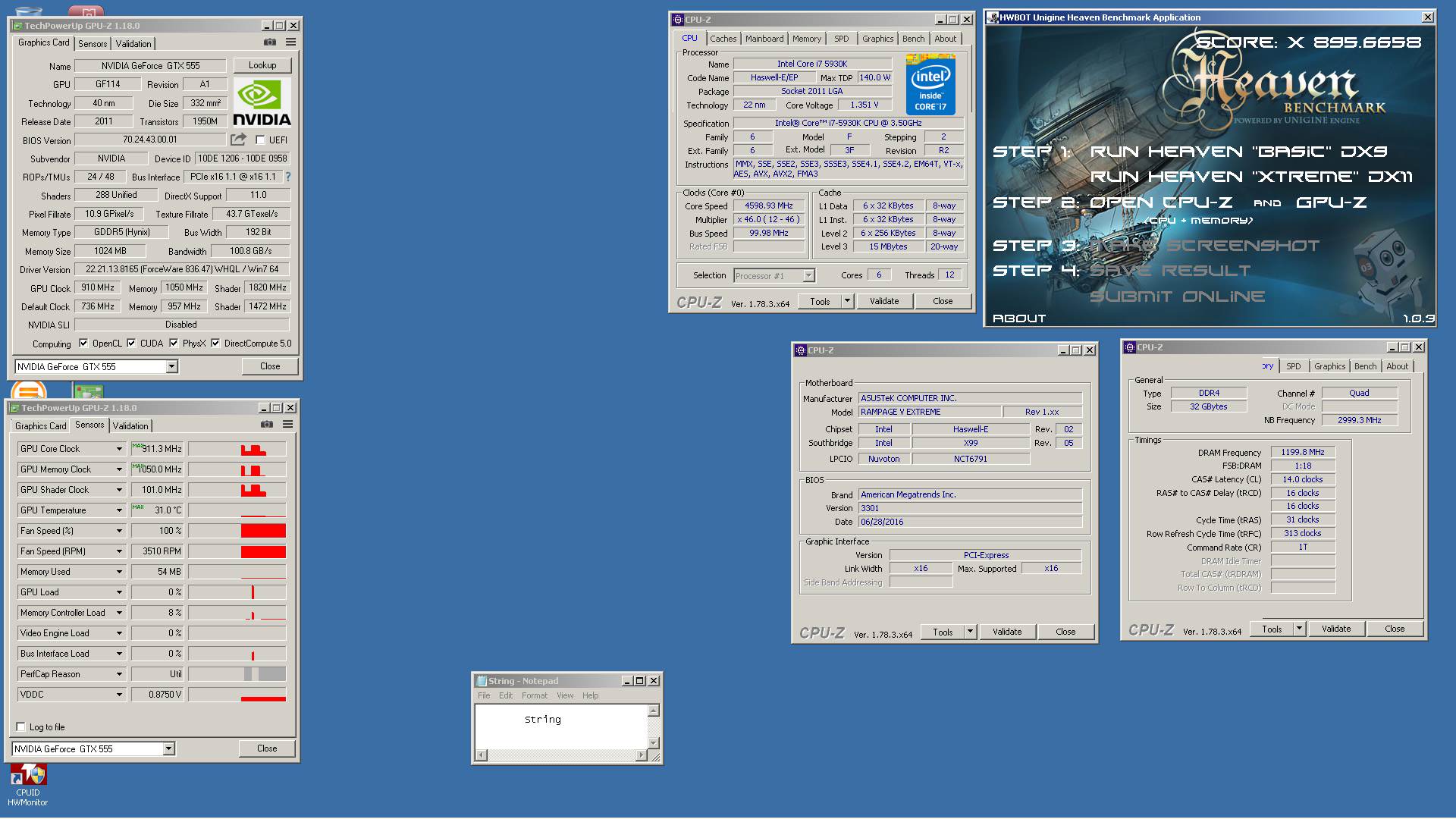
Task: Click the GPU-Z screenshot camera icon in Graphics Card window
Action: (x=269, y=42)
